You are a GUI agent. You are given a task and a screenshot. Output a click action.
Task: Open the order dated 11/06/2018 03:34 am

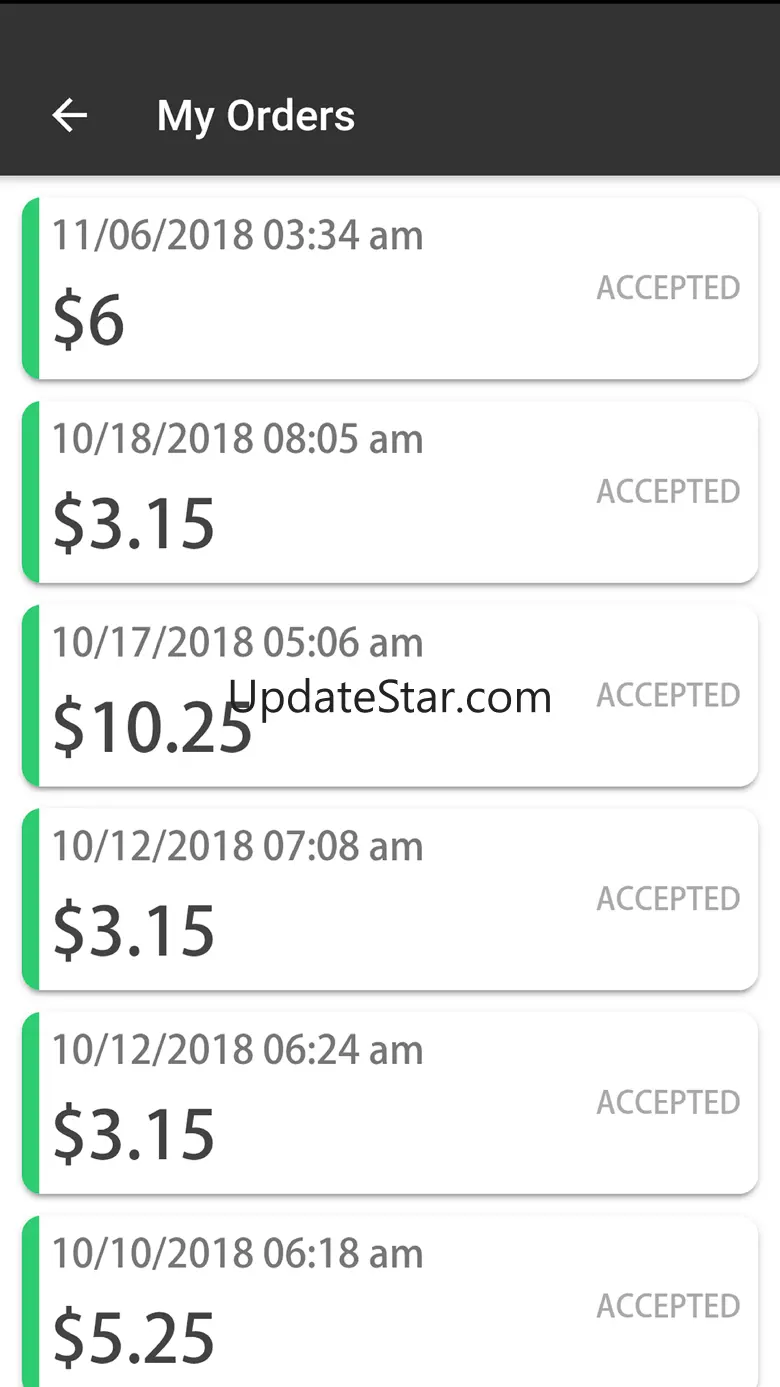pos(238,236)
